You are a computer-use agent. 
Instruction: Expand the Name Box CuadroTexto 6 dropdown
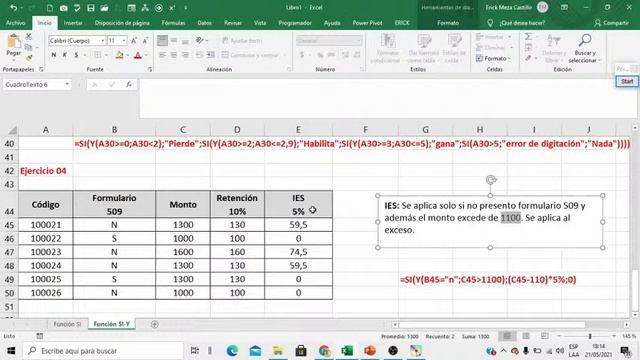coord(67,84)
